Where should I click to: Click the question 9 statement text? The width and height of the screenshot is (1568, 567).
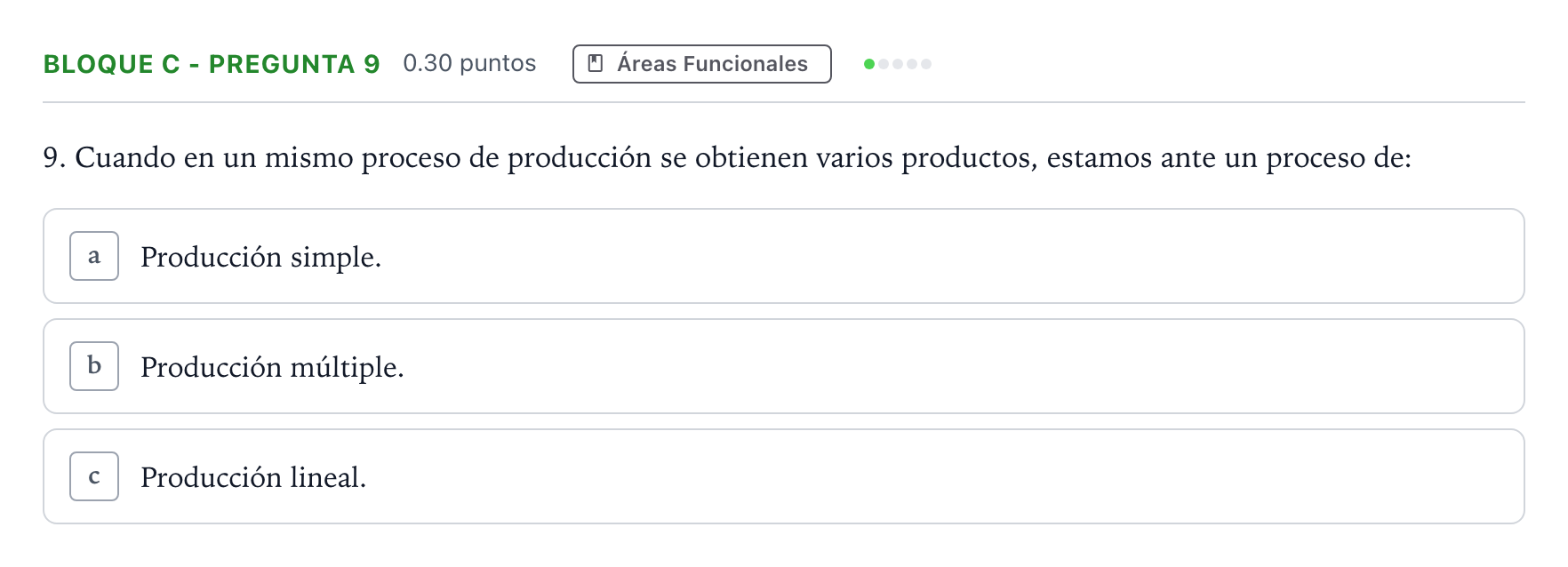(x=727, y=157)
